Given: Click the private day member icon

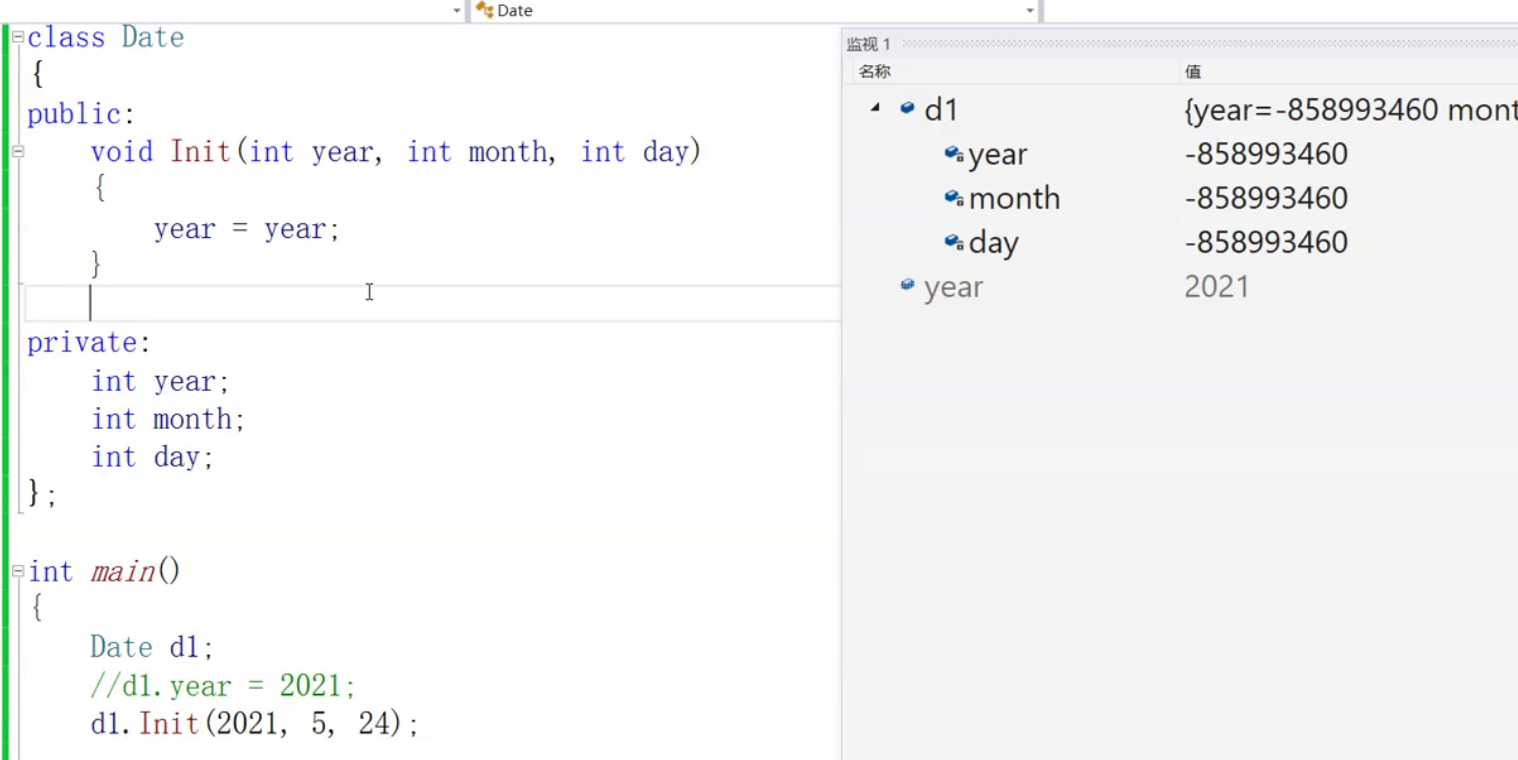Looking at the screenshot, I should point(954,242).
